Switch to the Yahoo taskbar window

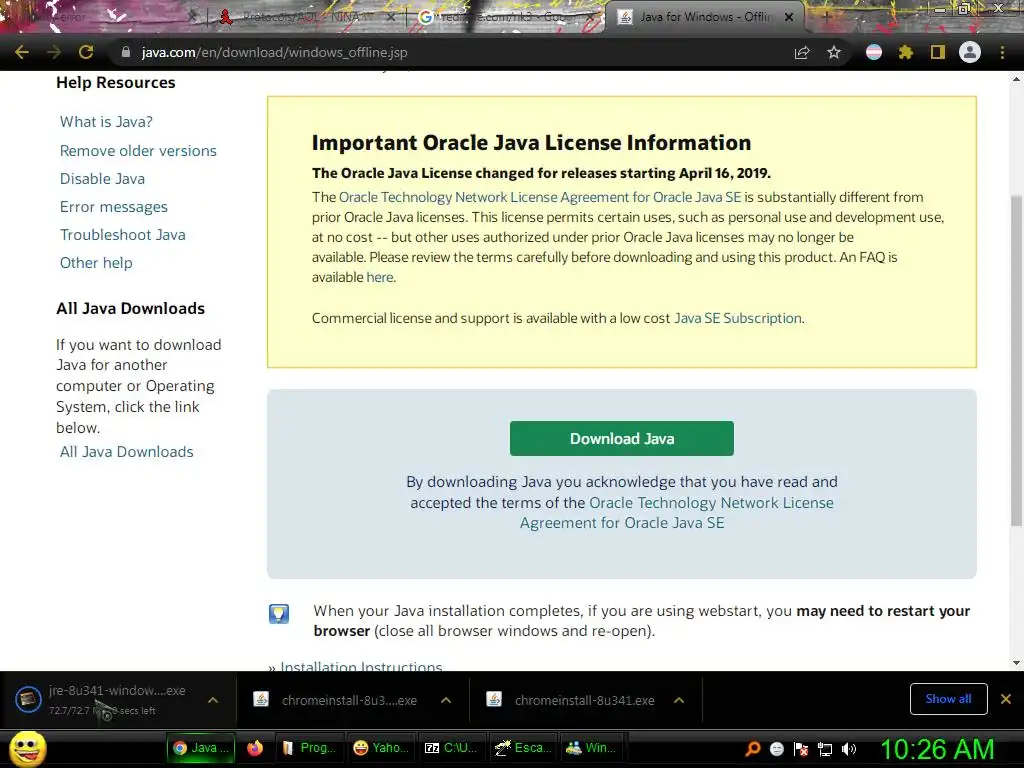click(381, 748)
